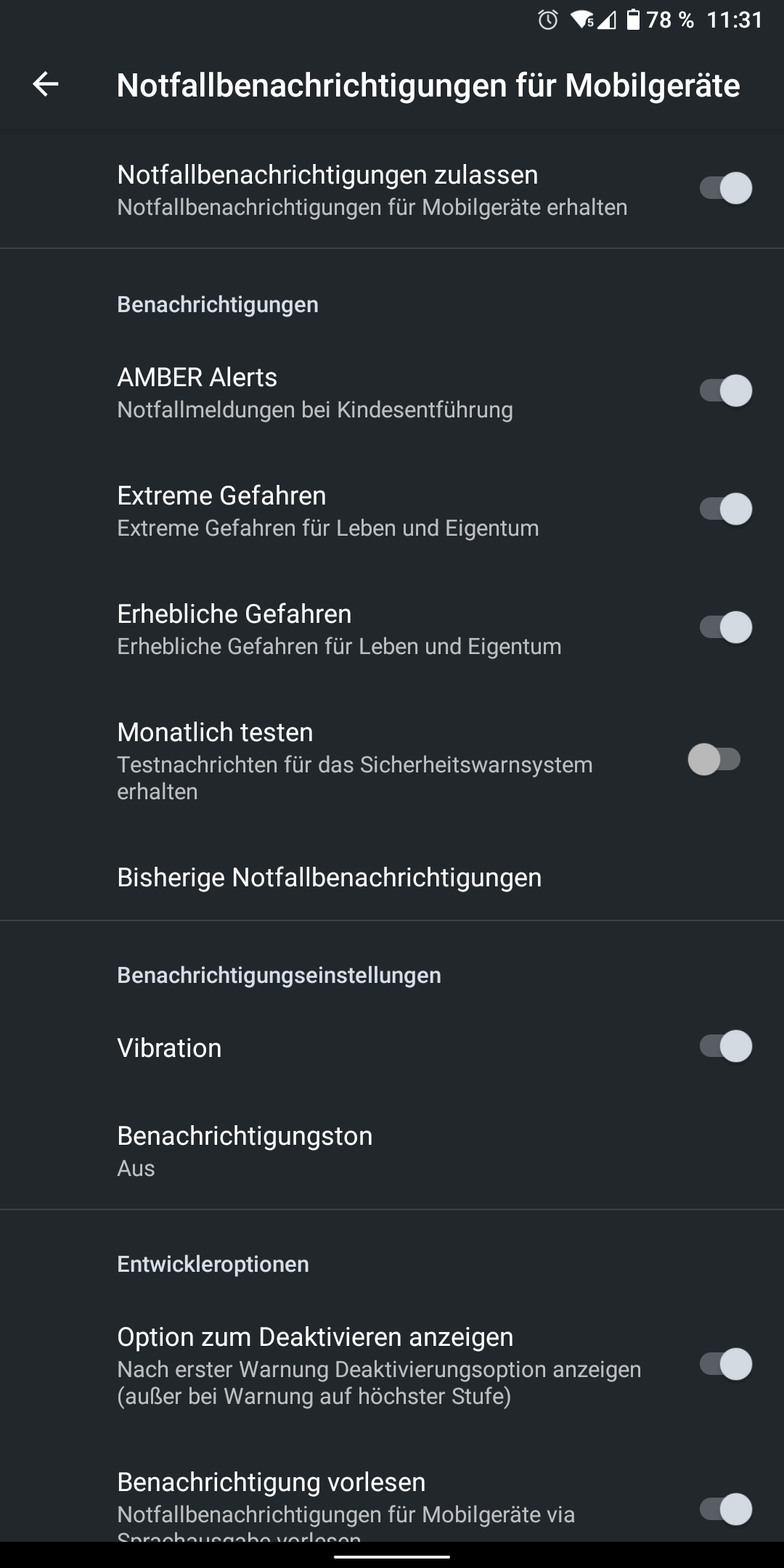Image resolution: width=784 pixels, height=1568 pixels.
Task: Disable Benachrichtigung vorlesen switch
Action: 725,1509
